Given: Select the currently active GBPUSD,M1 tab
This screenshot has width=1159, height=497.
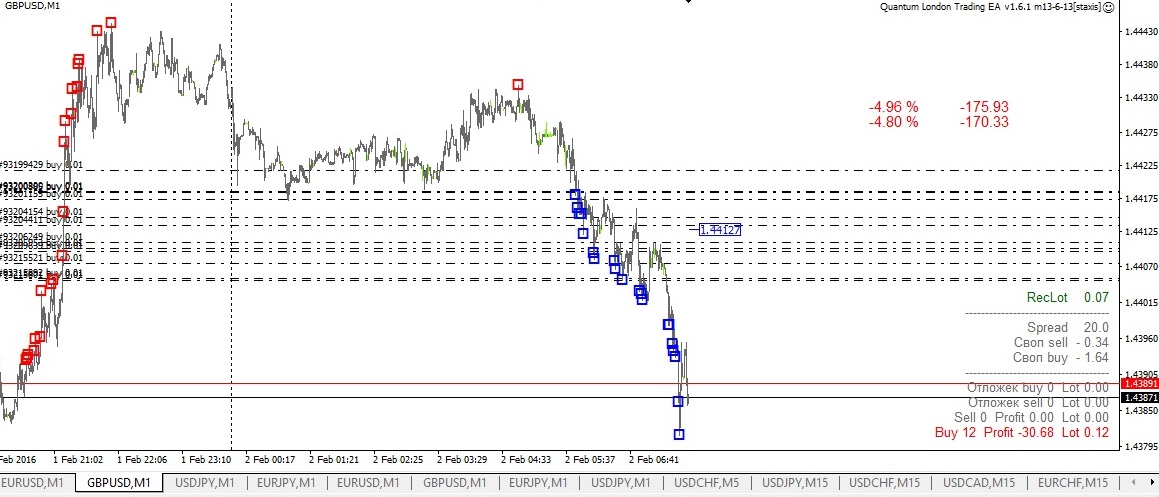Looking at the screenshot, I should (119, 483).
